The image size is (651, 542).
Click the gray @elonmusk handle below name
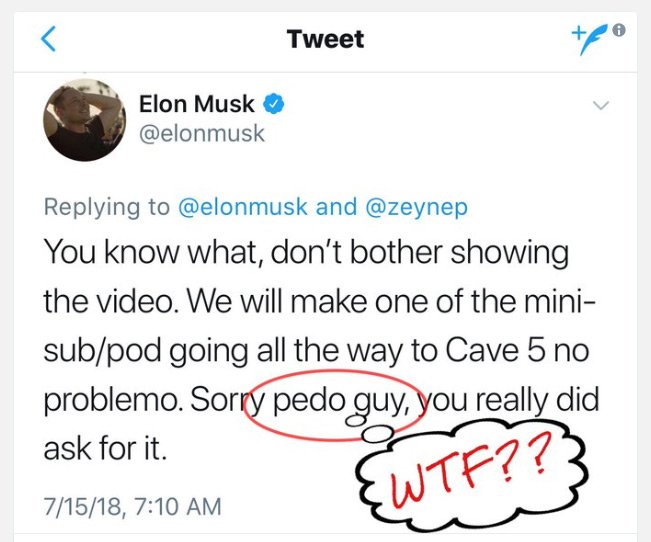point(202,132)
